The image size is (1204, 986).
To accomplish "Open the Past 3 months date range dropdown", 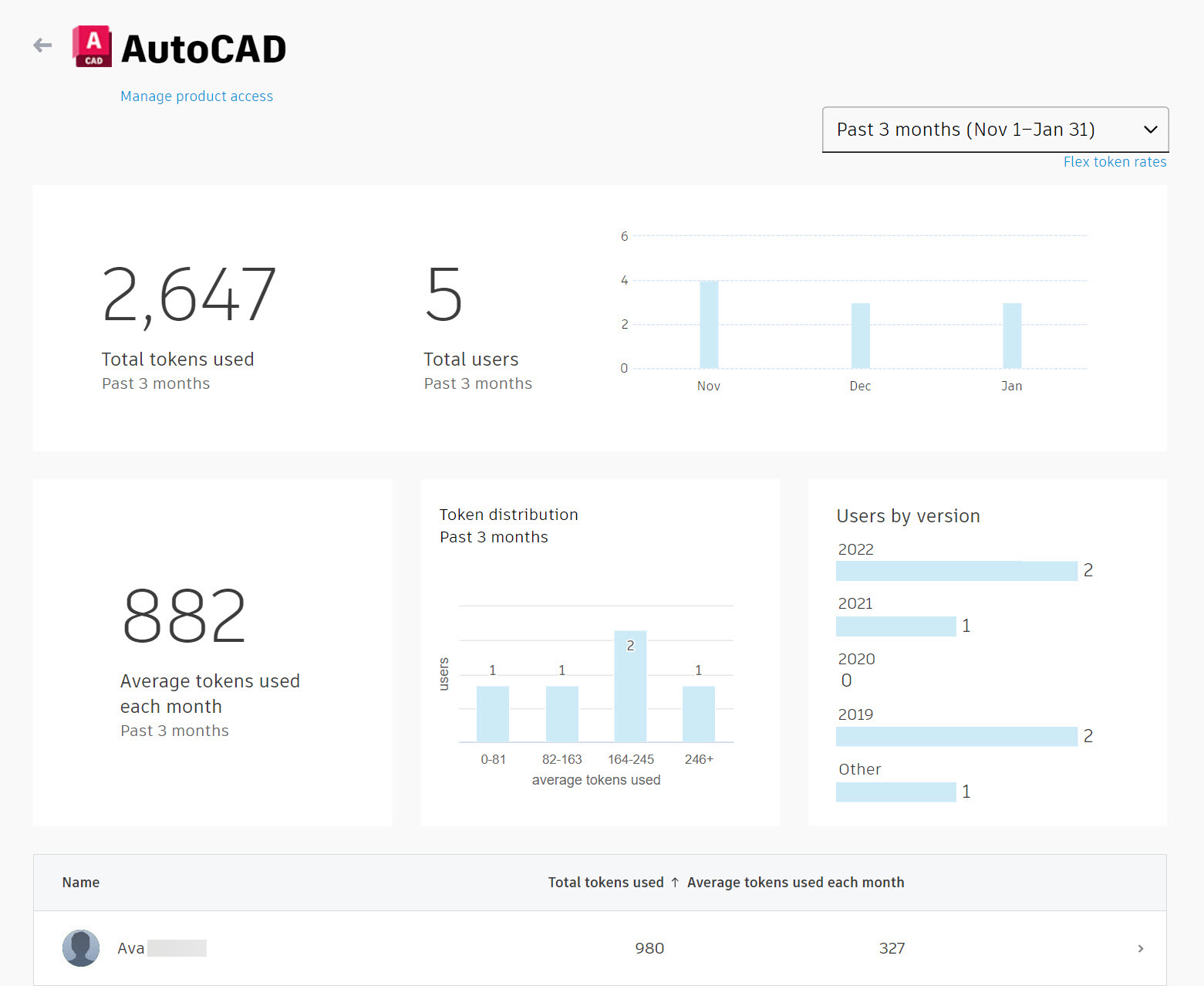I will [995, 130].
